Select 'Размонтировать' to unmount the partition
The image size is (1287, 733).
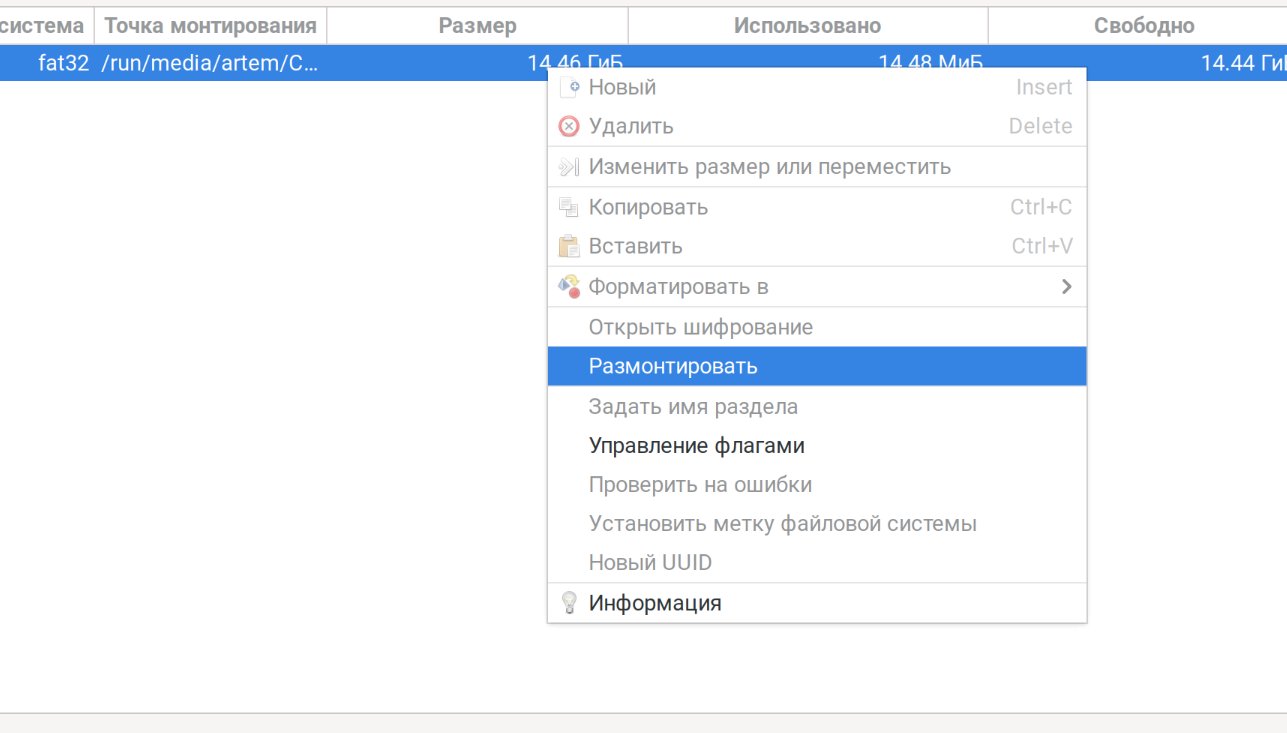673,366
